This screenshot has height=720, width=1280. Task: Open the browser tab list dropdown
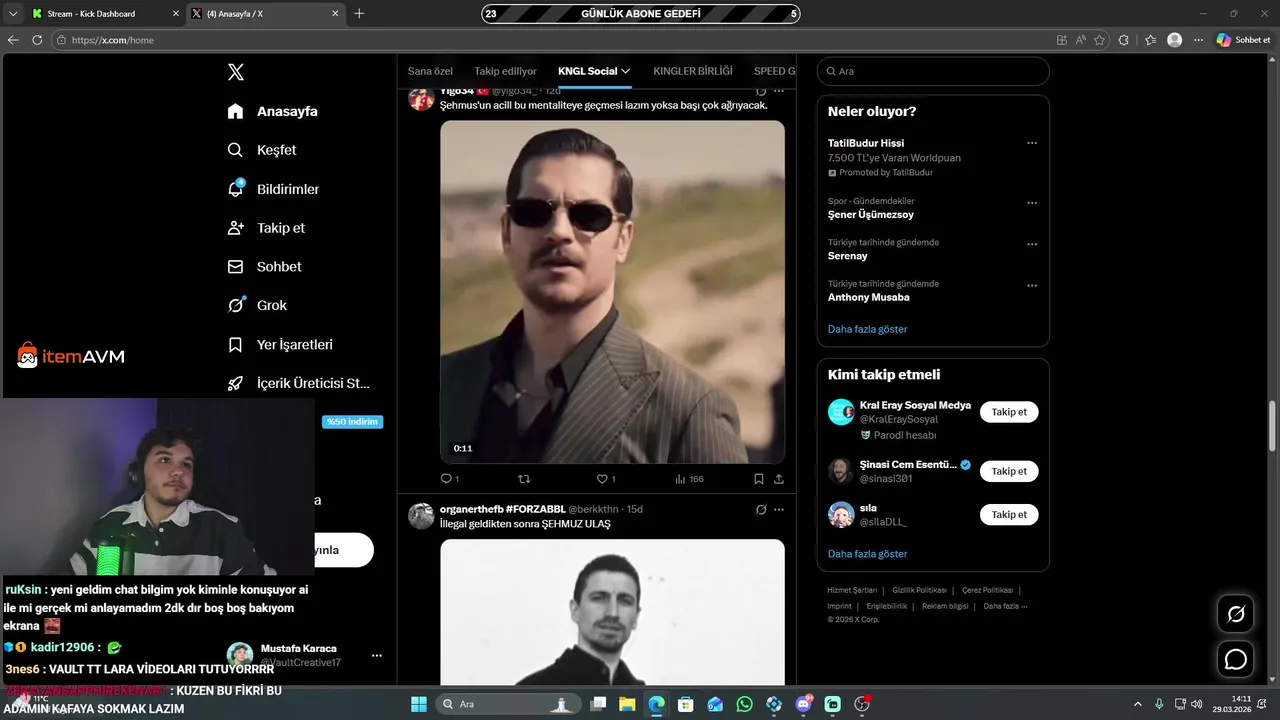point(13,14)
